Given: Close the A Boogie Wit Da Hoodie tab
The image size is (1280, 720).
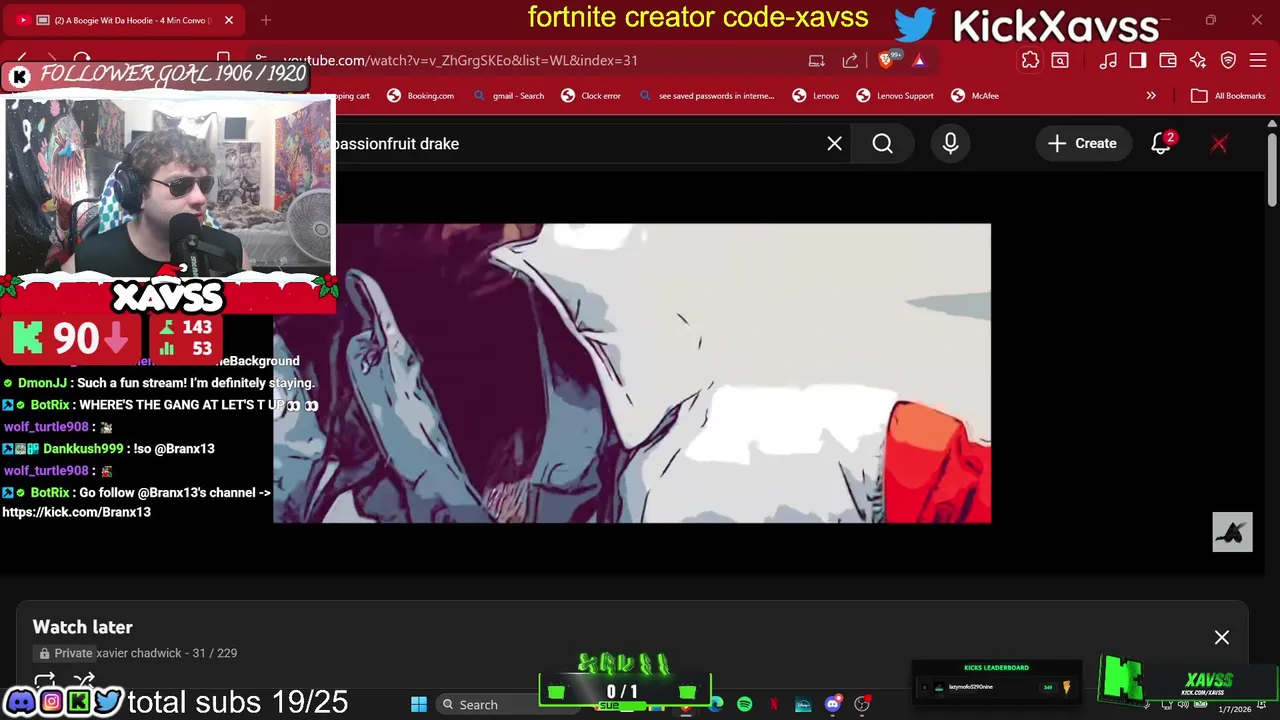Looking at the screenshot, I should pyautogui.click(x=228, y=20).
